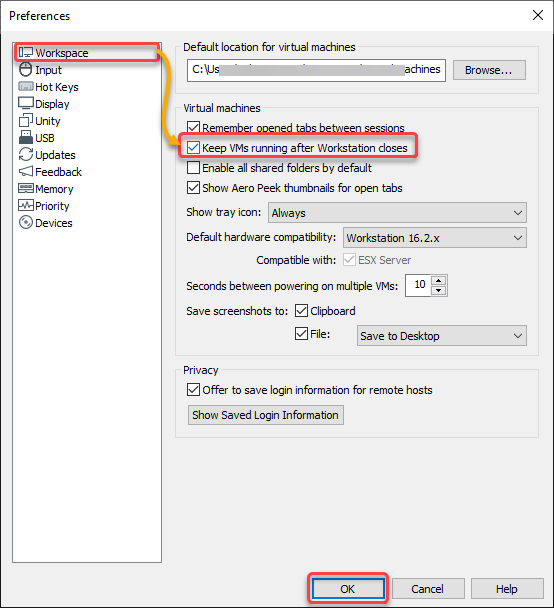
Task: Toggle Show Aero Peek thumbnails checkbox
Action: (193, 188)
